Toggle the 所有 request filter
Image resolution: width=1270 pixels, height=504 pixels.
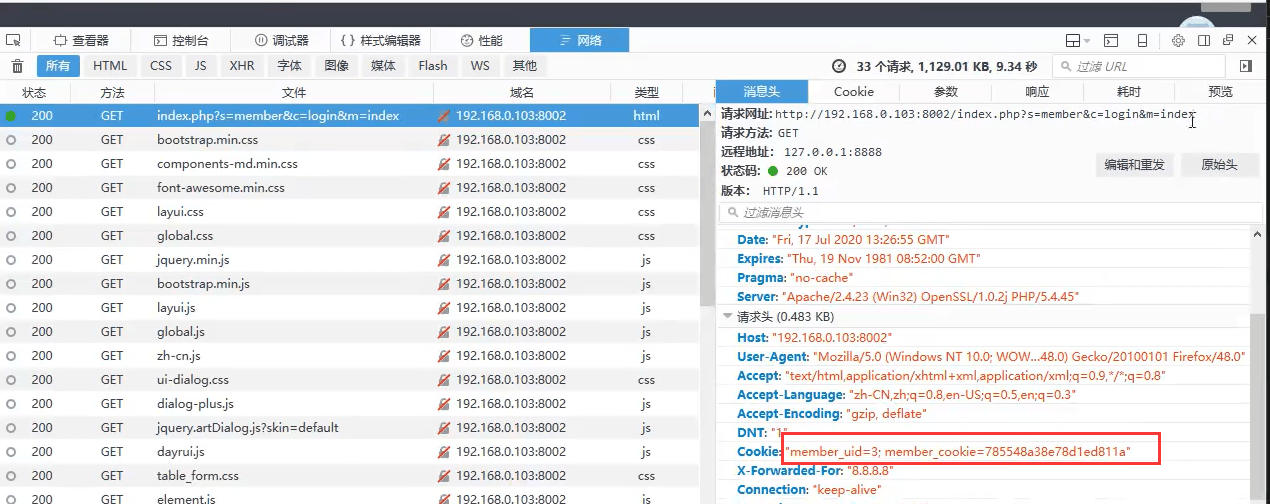coord(57,66)
